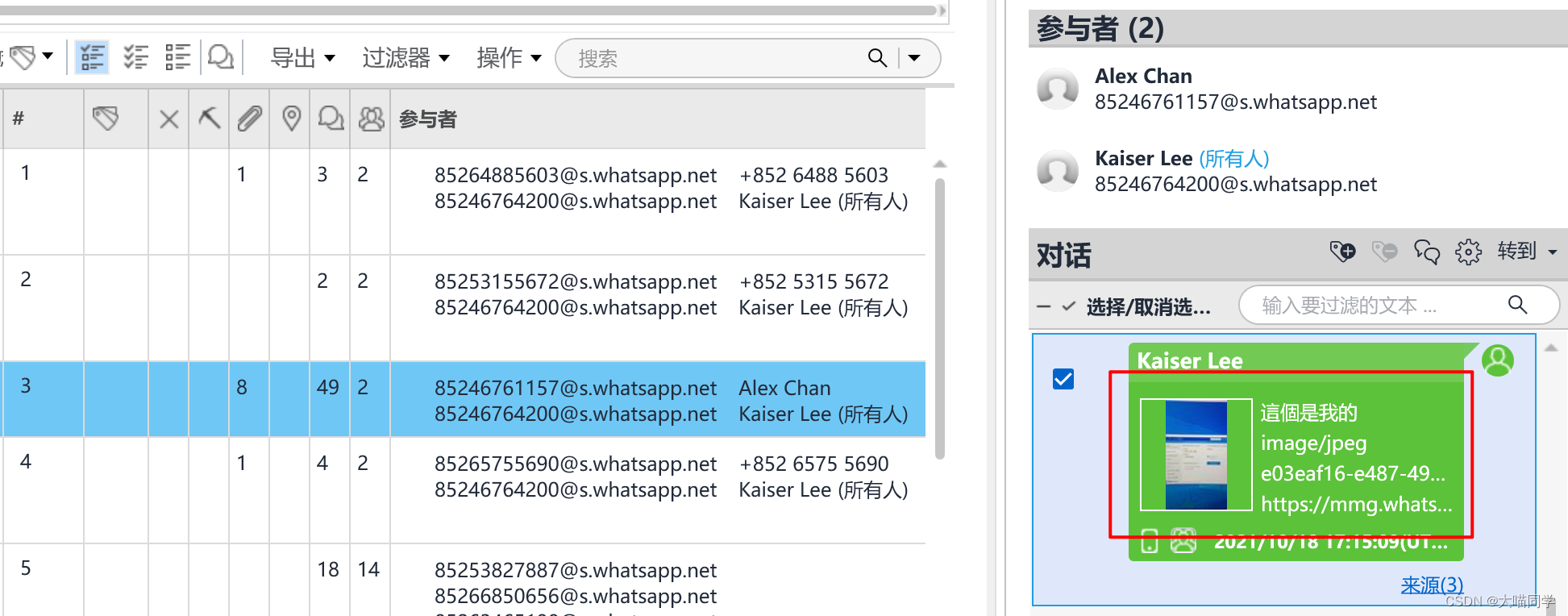Click the speech bubbles icon in 对话 header
The height and width of the screenshot is (616, 1568).
(1427, 252)
